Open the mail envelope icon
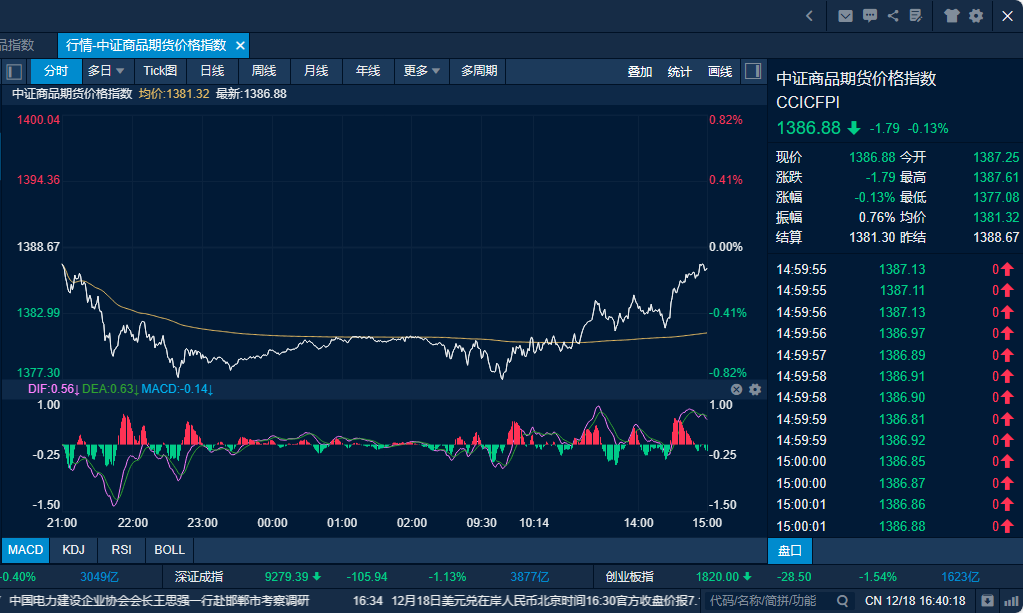Image resolution: width=1023 pixels, height=613 pixels. (x=846, y=15)
